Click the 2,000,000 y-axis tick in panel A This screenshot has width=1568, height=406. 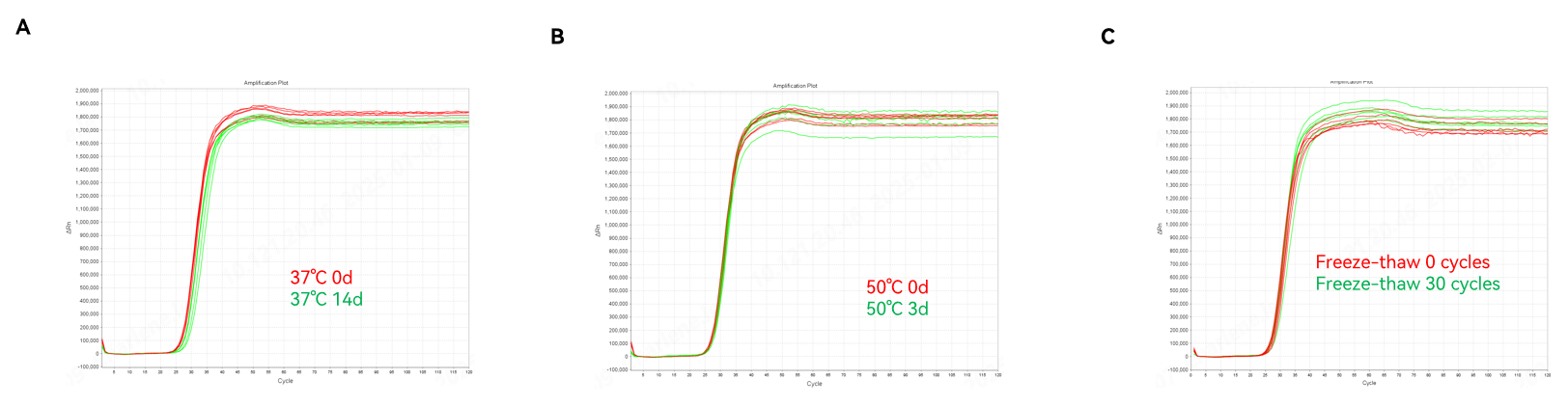pos(87,91)
